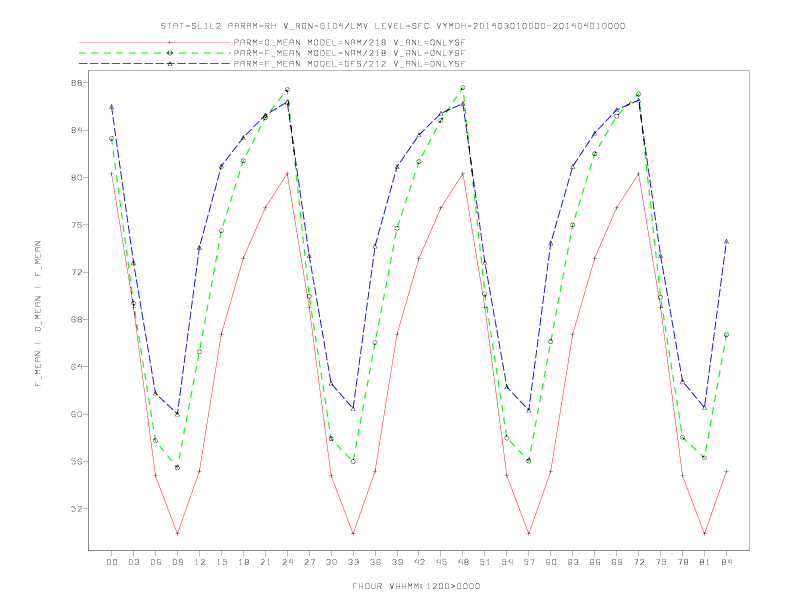The width and height of the screenshot is (792, 612).
Task: Click y-axis tick label 80
Action: click(76, 178)
